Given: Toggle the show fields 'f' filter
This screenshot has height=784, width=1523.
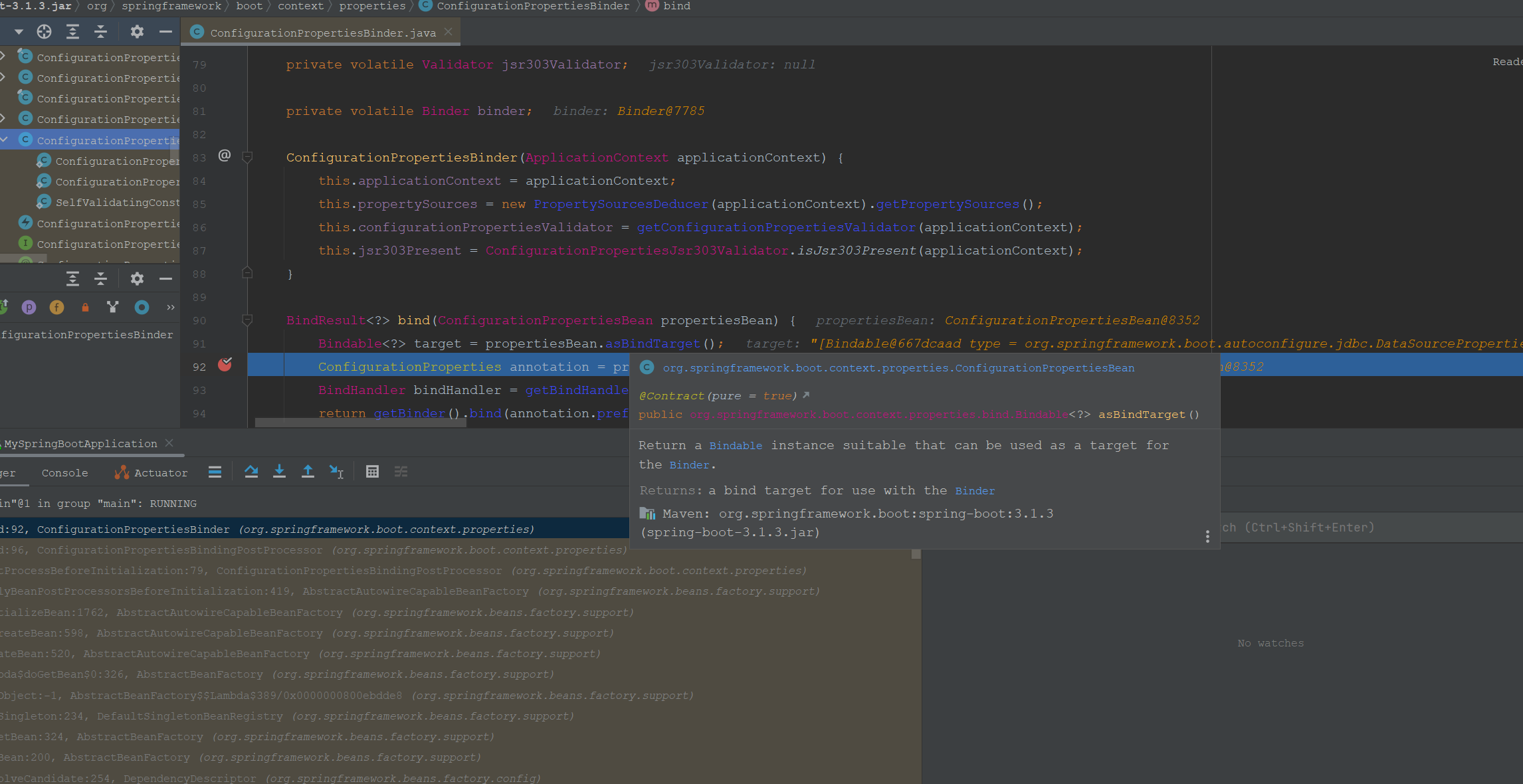Looking at the screenshot, I should point(56,307).
